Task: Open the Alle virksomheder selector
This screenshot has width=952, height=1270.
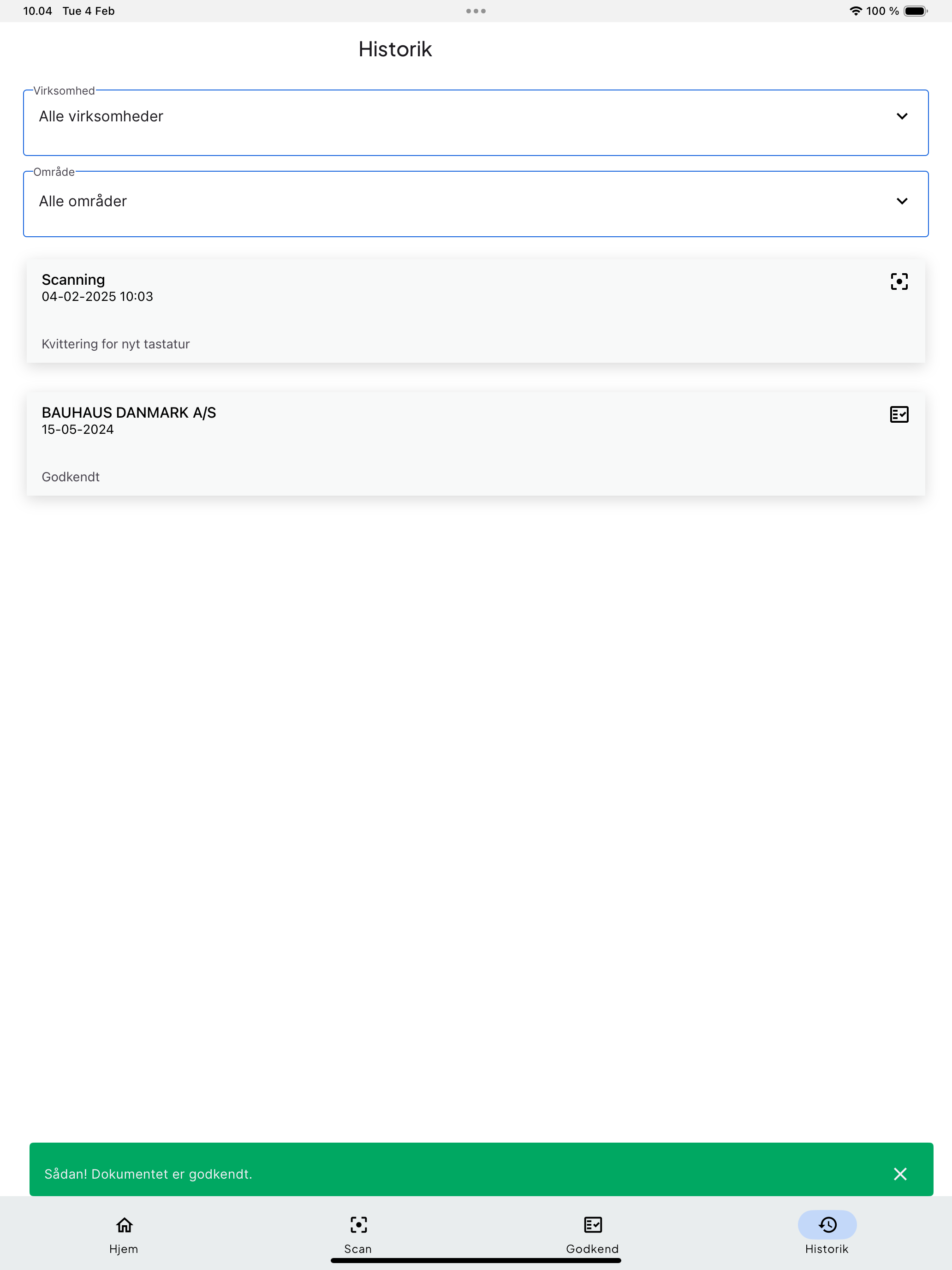Action: click(476, 122)
